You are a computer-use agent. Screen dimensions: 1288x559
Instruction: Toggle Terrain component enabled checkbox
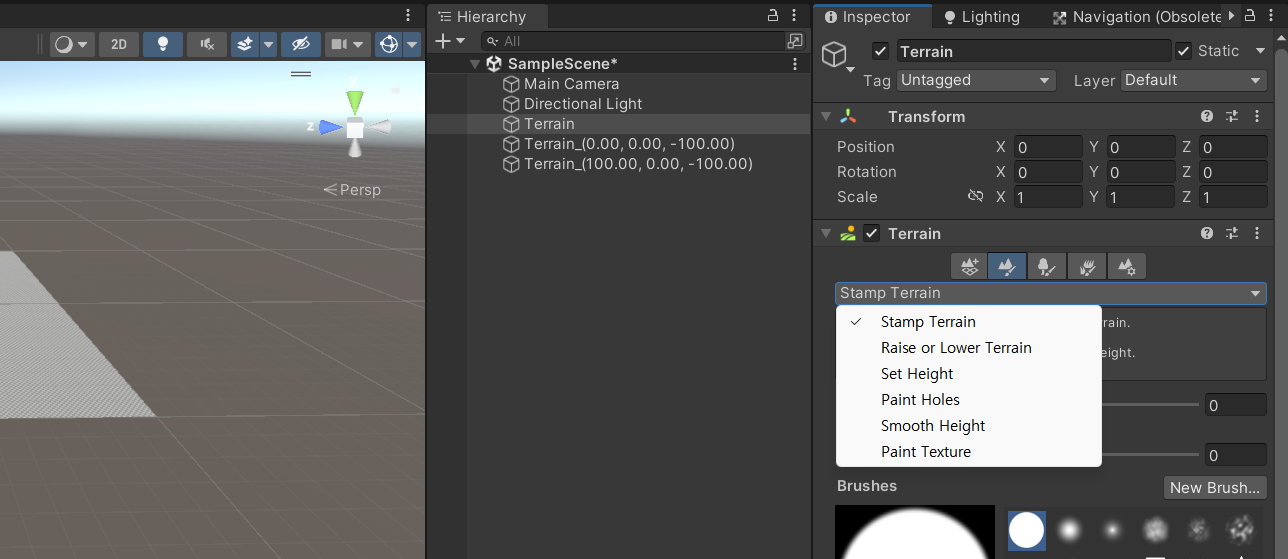(872, 234)
